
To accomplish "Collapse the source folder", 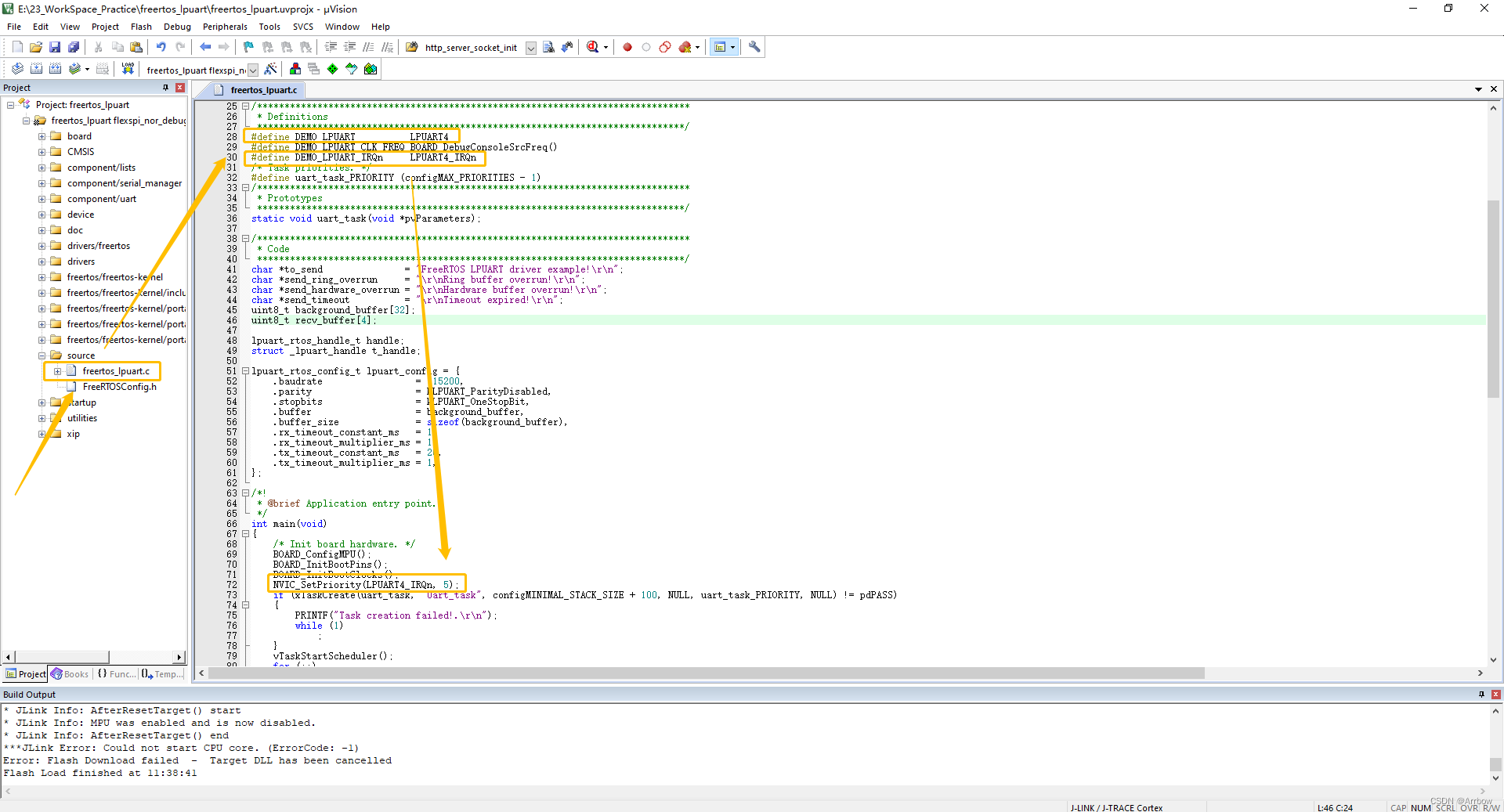I will [x=42, y=355].
